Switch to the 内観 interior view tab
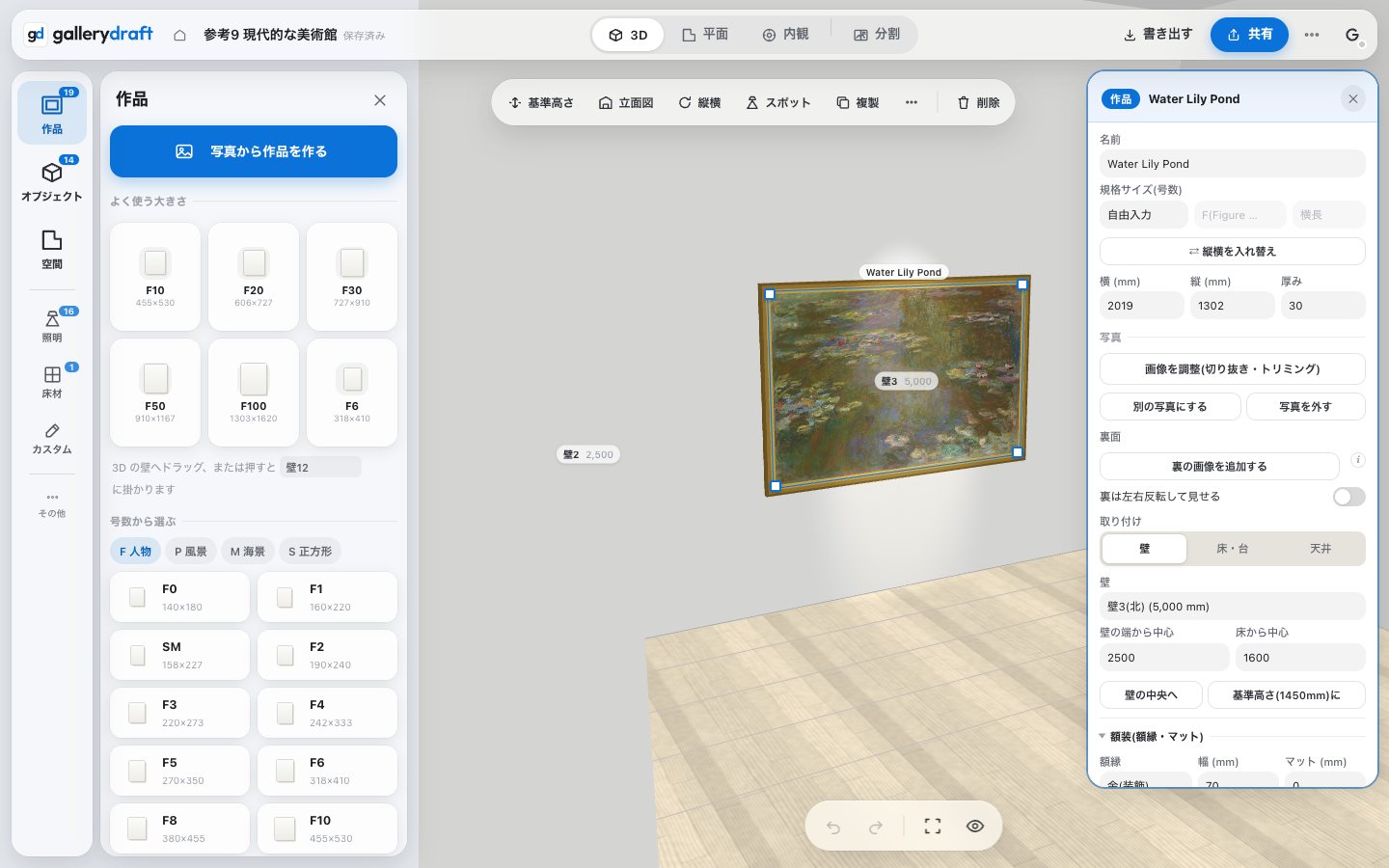 (785, 35)
